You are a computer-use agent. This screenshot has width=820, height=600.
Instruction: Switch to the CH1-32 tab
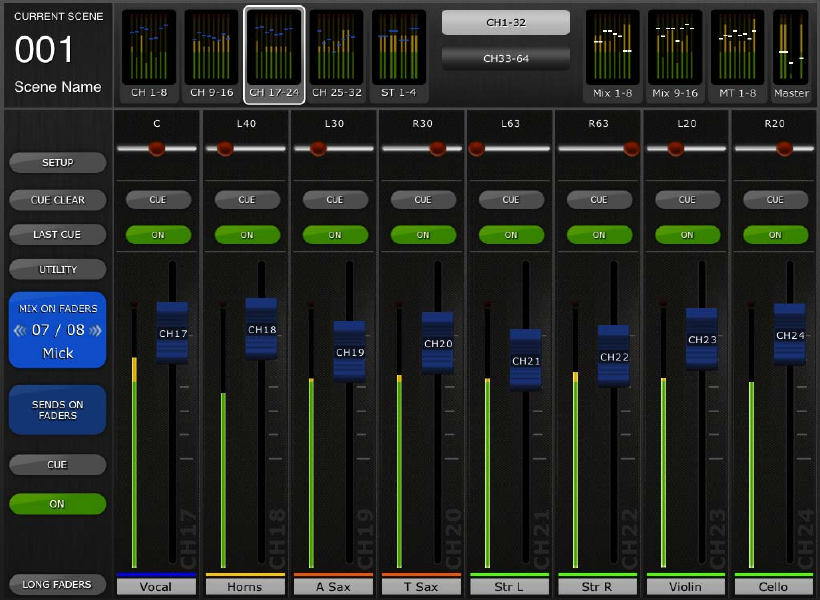506,23
